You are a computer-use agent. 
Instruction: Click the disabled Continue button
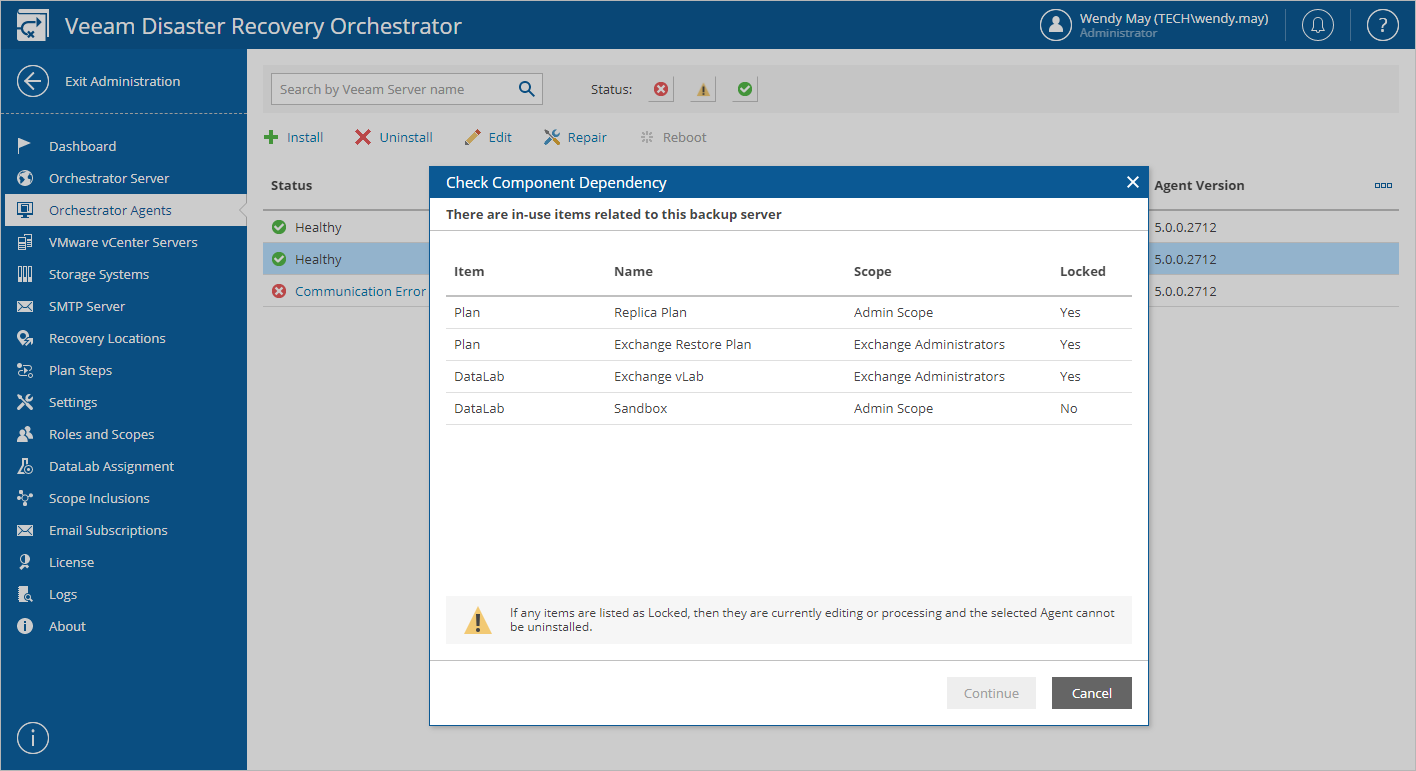tap(991, 693)
